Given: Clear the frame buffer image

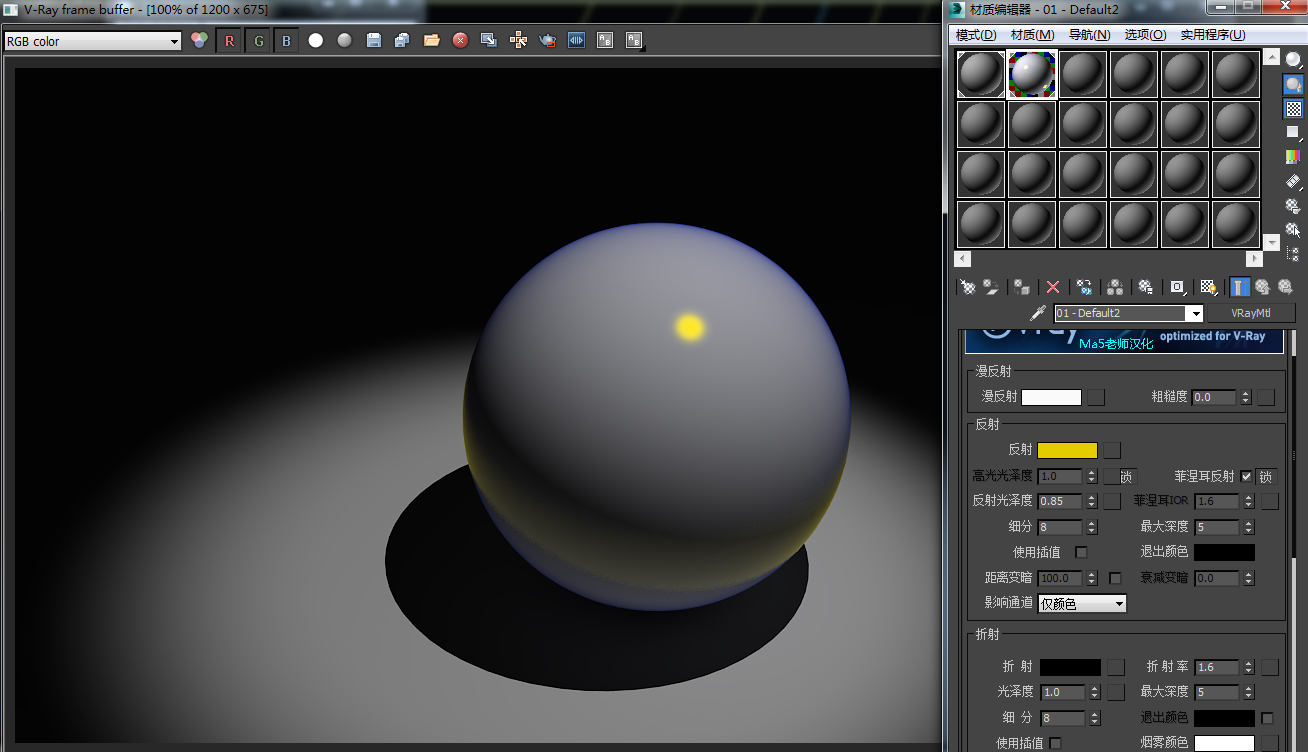Looking at the screenshot, I should point(460,41).
